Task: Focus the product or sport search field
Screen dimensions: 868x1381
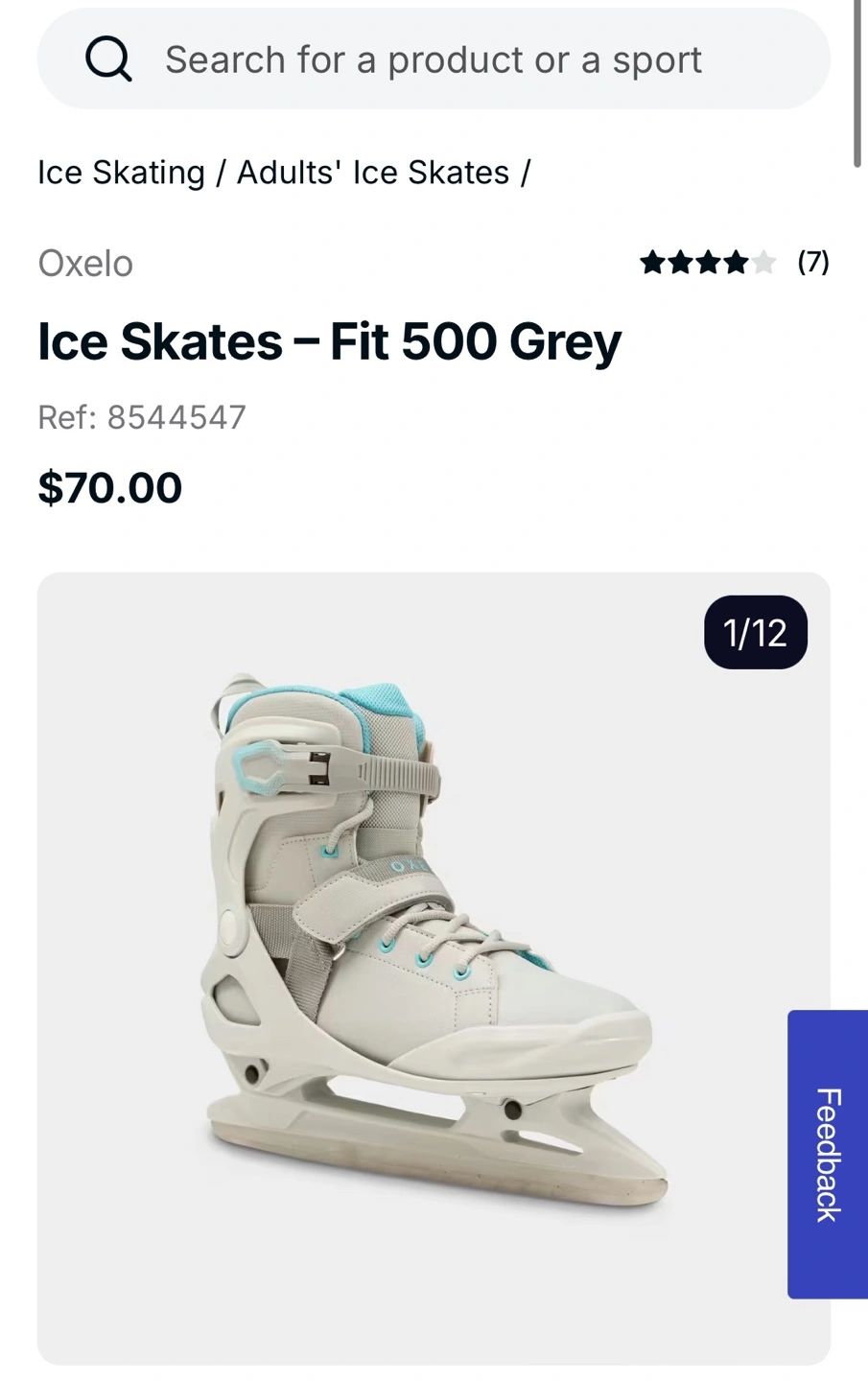Action: [x=434, y=59]
